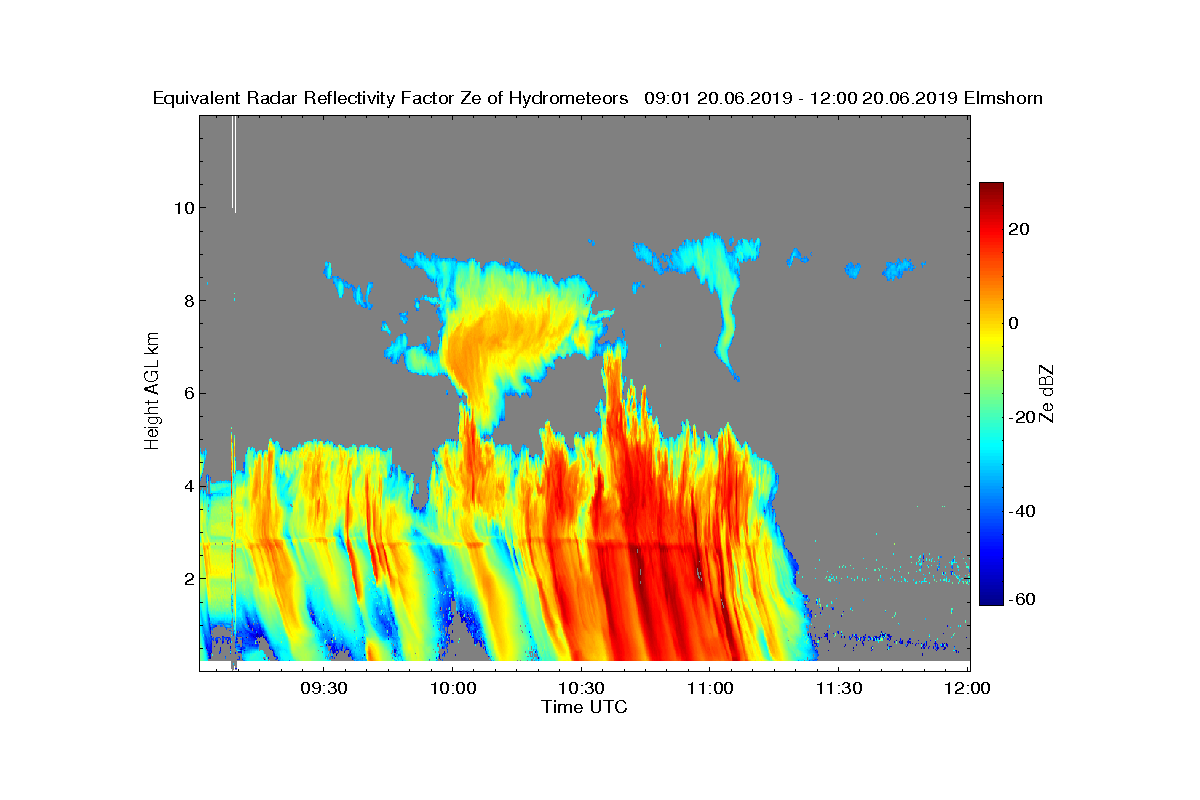This screenshot has width=1200, height=800.
Task: Click the dark red top of the colorbar
Action: tap(991, 190)
